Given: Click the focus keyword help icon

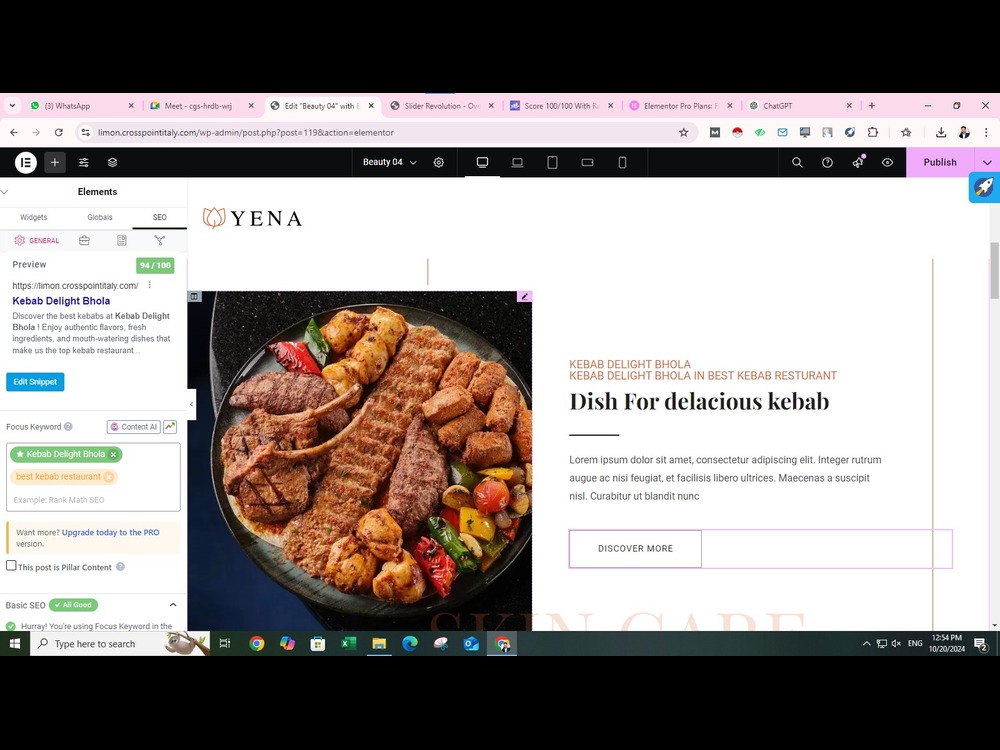Looking at the screenshot, I should (68, 427).
